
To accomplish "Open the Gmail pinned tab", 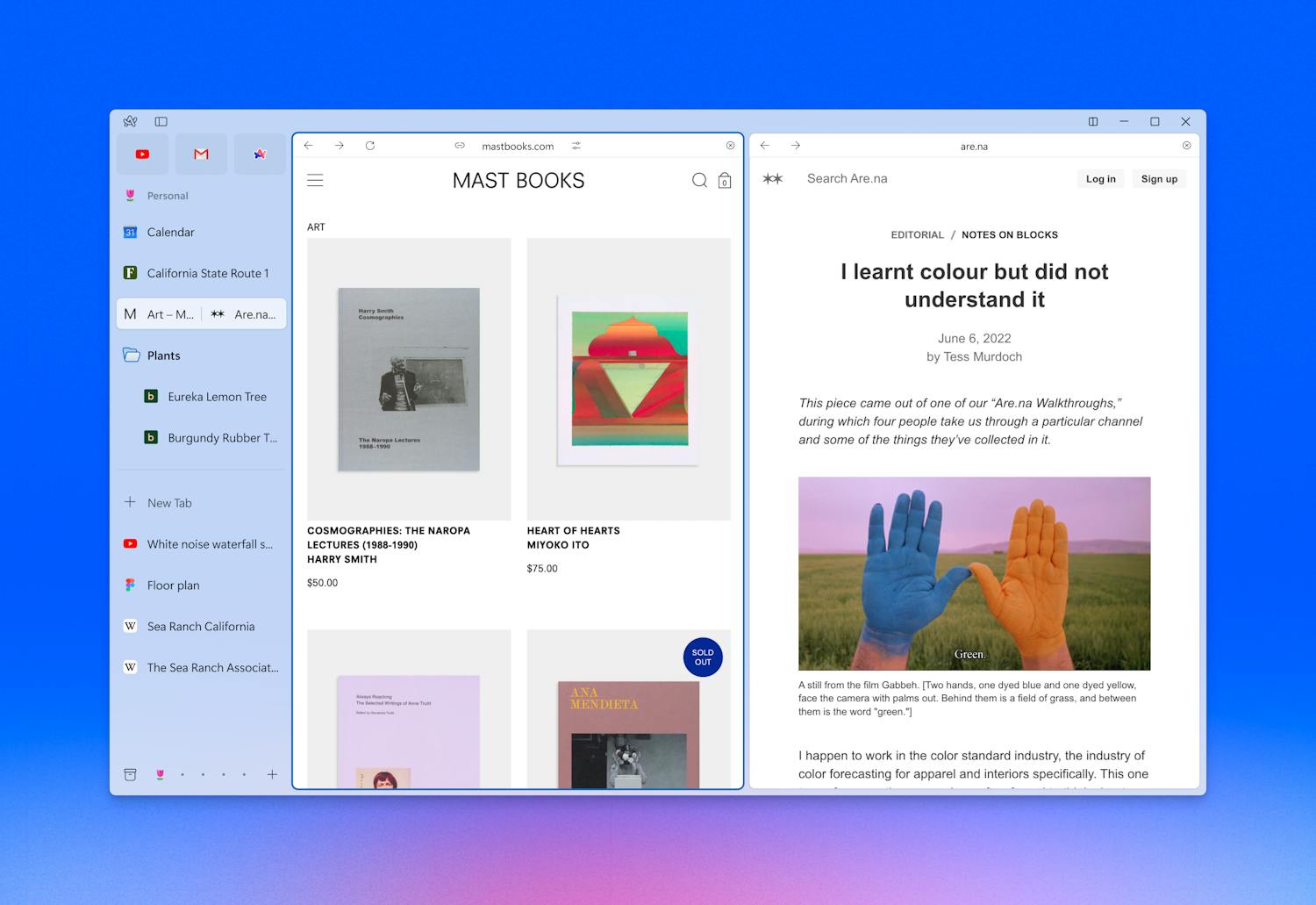I will click(x=201, y=154).
